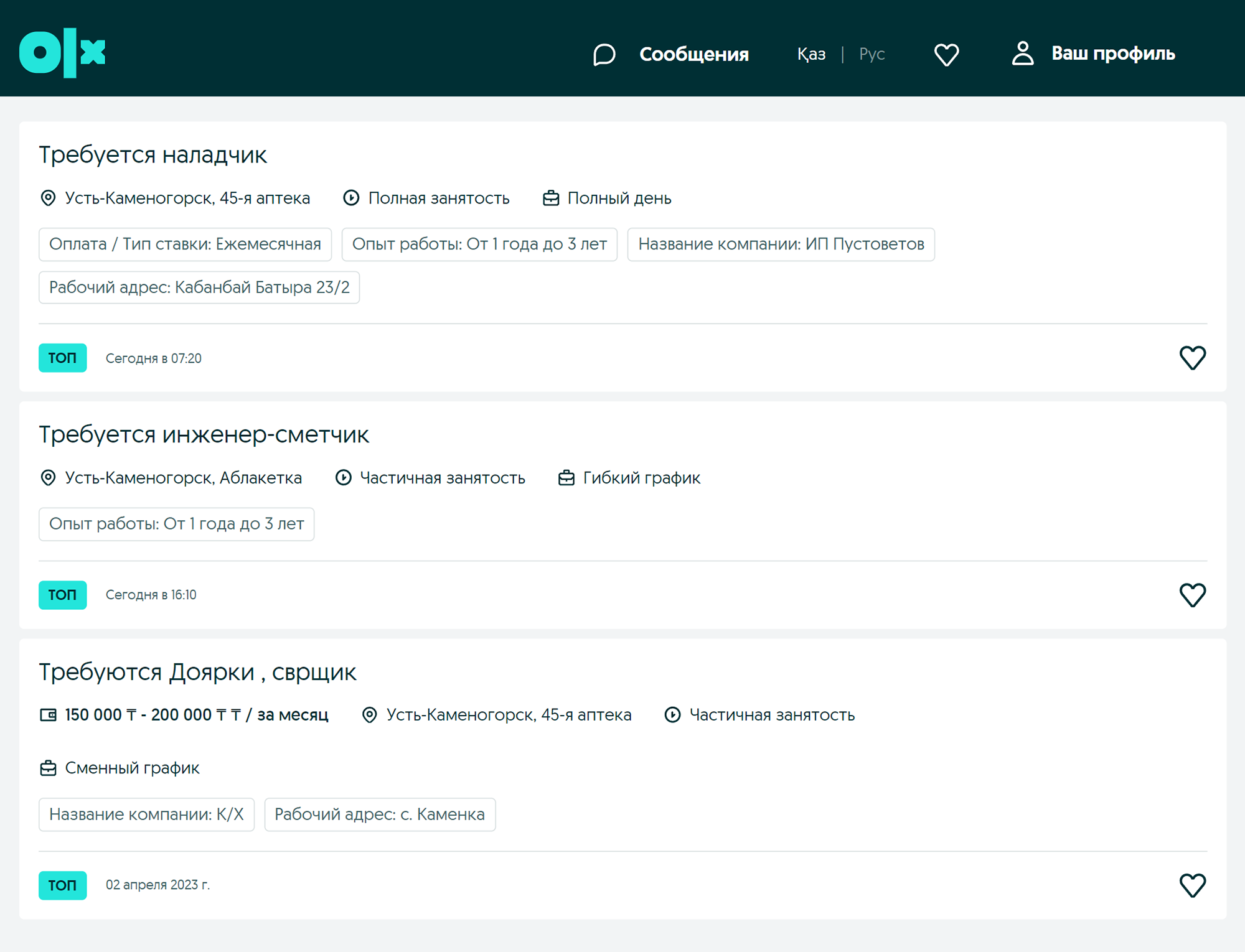Click timestamp Сегодня в 07:20
1245x952 pixels.
pyautogui.click(x=153, y=358)
